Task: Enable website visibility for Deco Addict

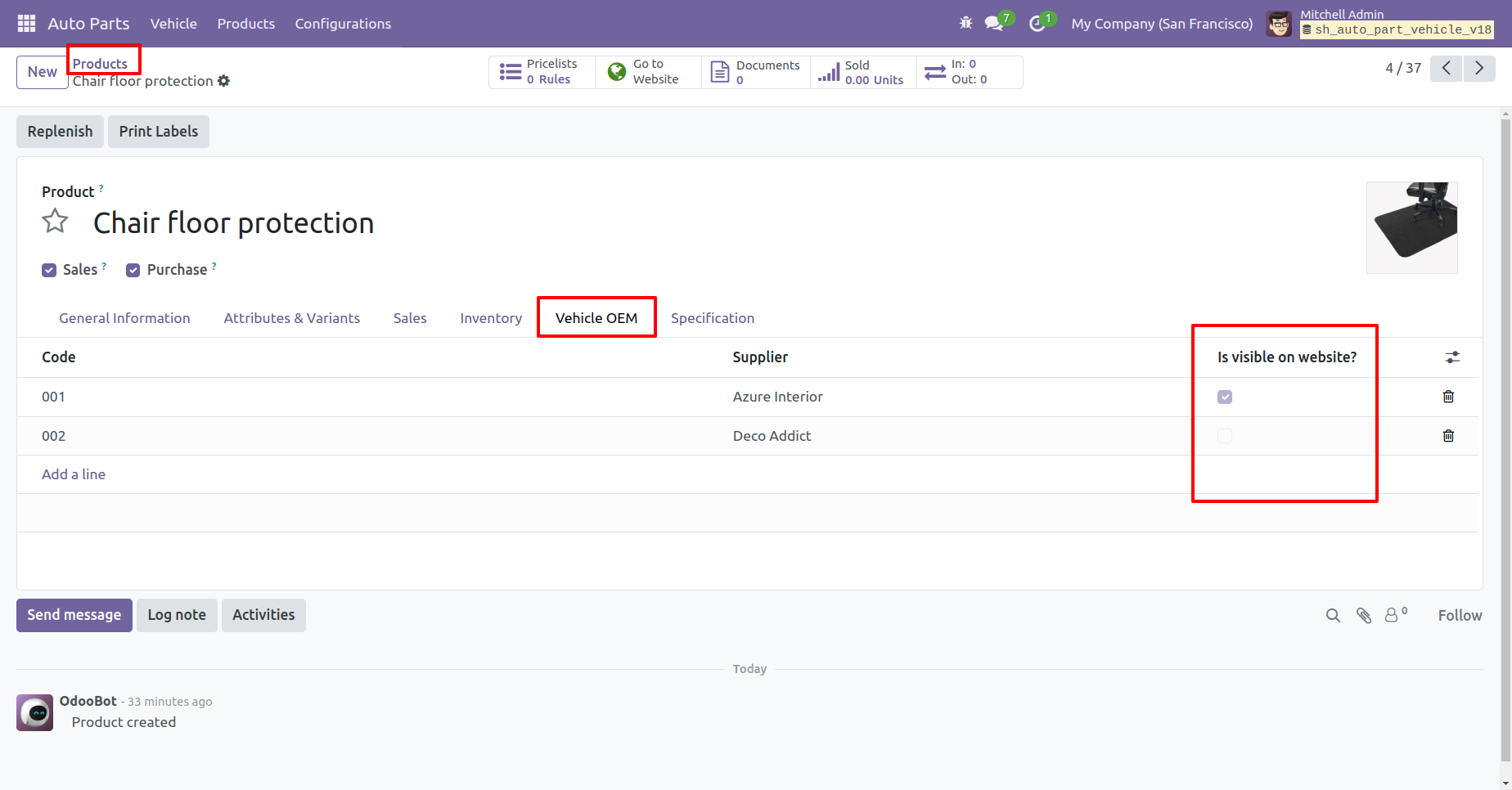Action: 1224,436
